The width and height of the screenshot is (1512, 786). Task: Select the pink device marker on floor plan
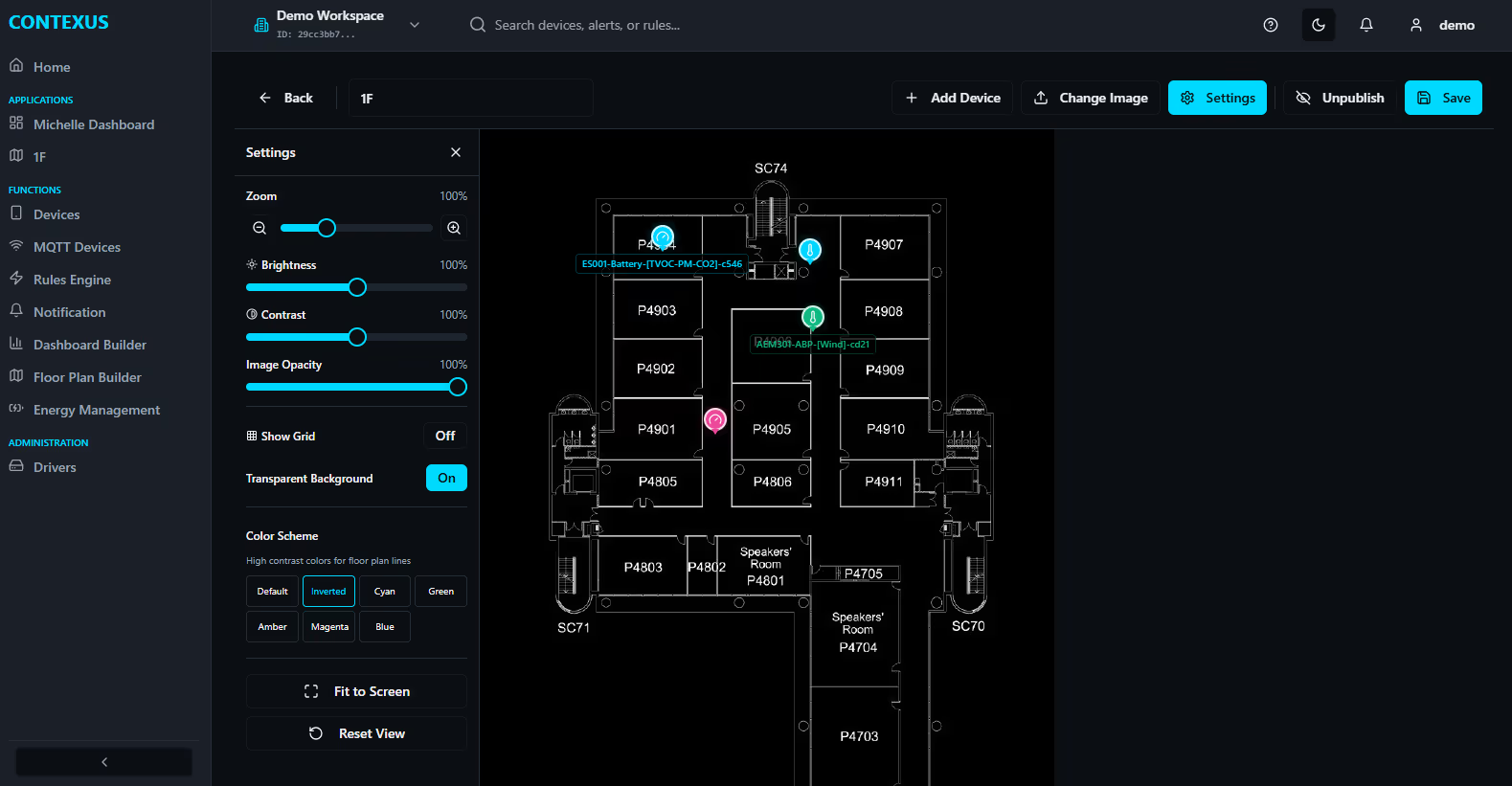click(715, 419)
